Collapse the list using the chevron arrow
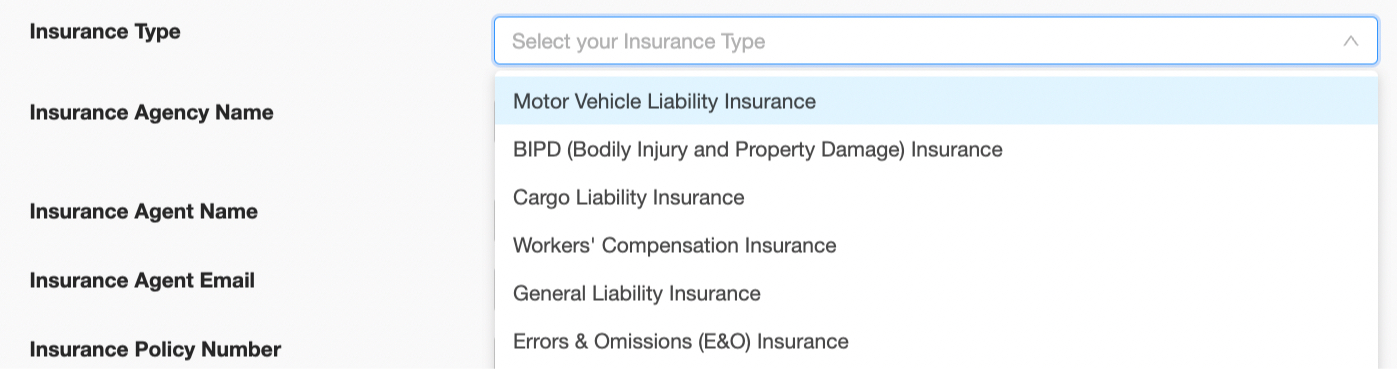The height and width of the screenshot is (369, 1397). (1351, 41)
